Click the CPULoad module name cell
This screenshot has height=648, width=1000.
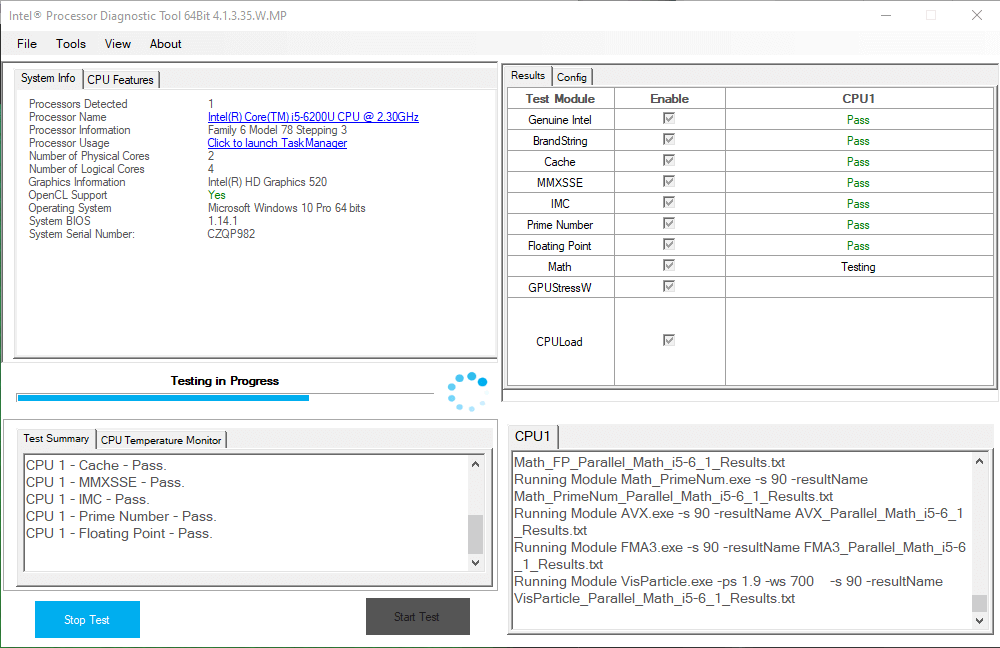click(561, 342)
